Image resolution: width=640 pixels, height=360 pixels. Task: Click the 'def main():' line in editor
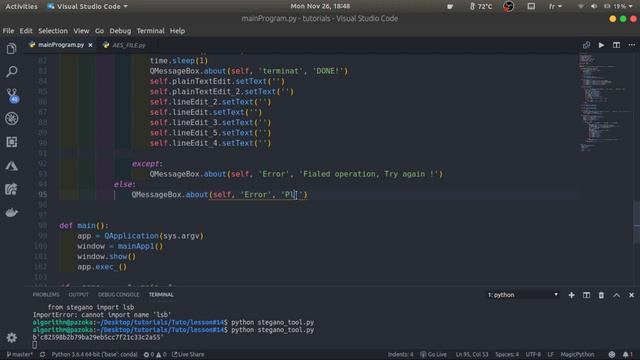point(84,225)
